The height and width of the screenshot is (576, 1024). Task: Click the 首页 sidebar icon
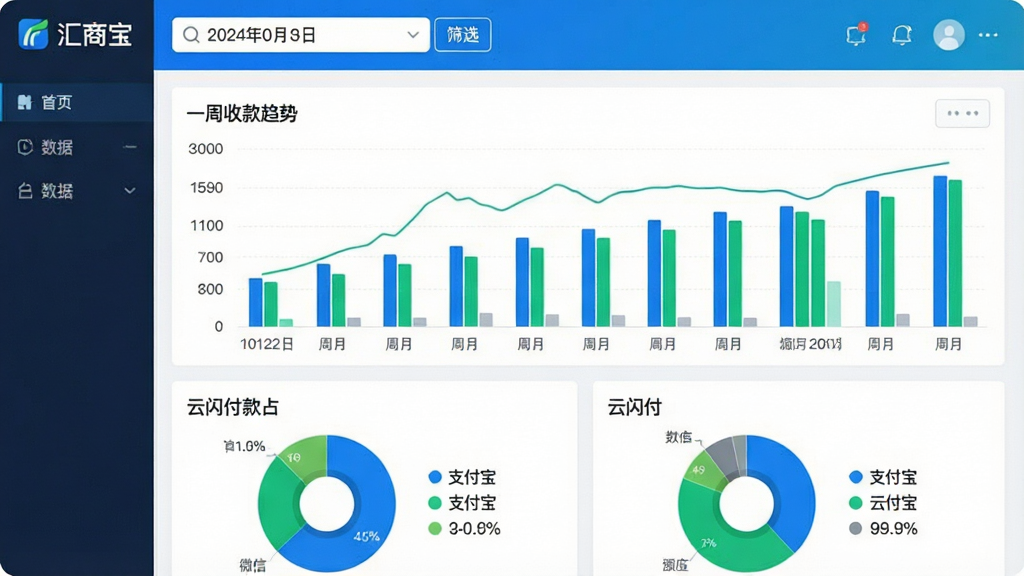point(25,102)
